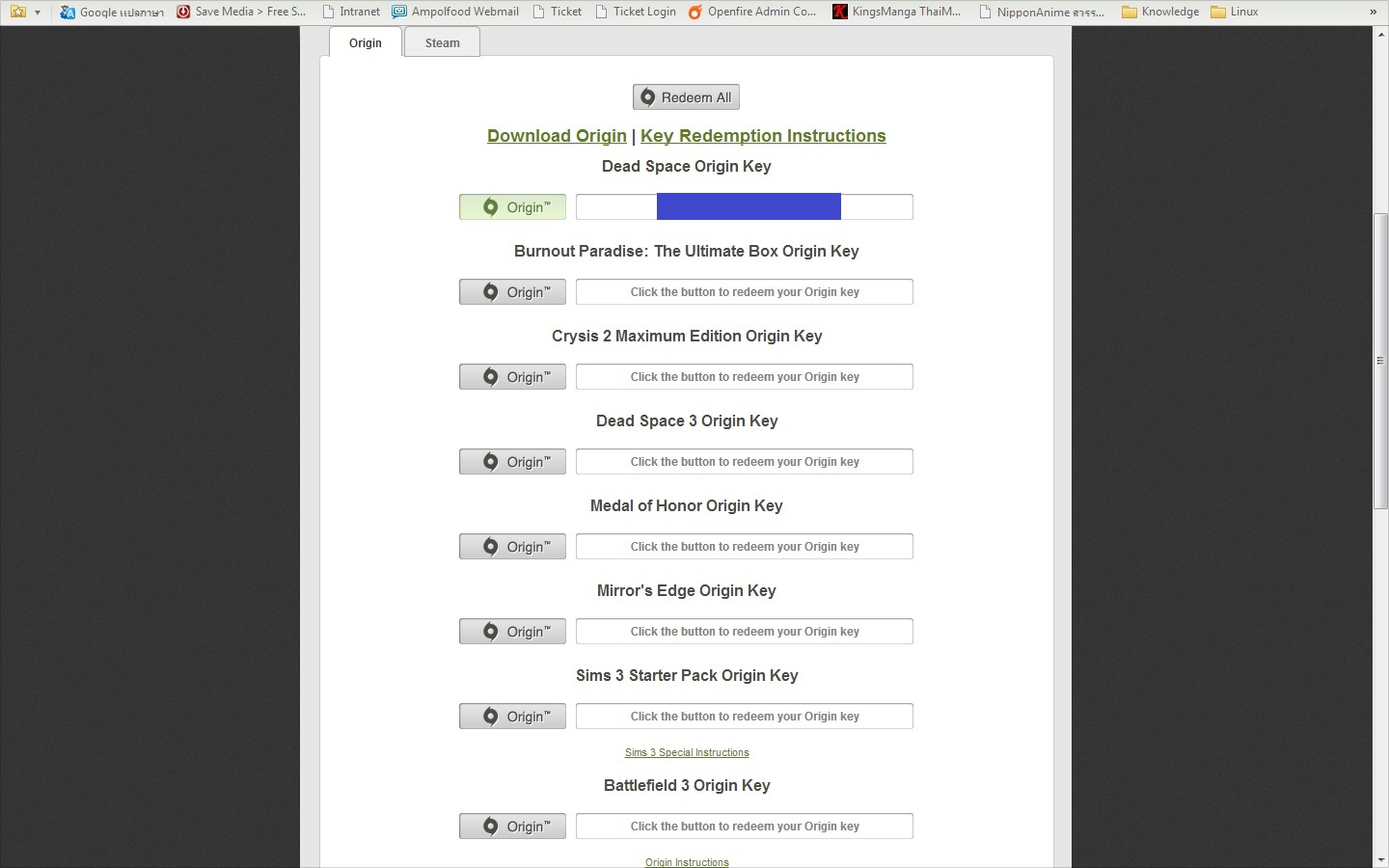Redeem Sims 3 Starter Pack via Origin button
This screenshot has height=868, width=1389.
(512, 717)
